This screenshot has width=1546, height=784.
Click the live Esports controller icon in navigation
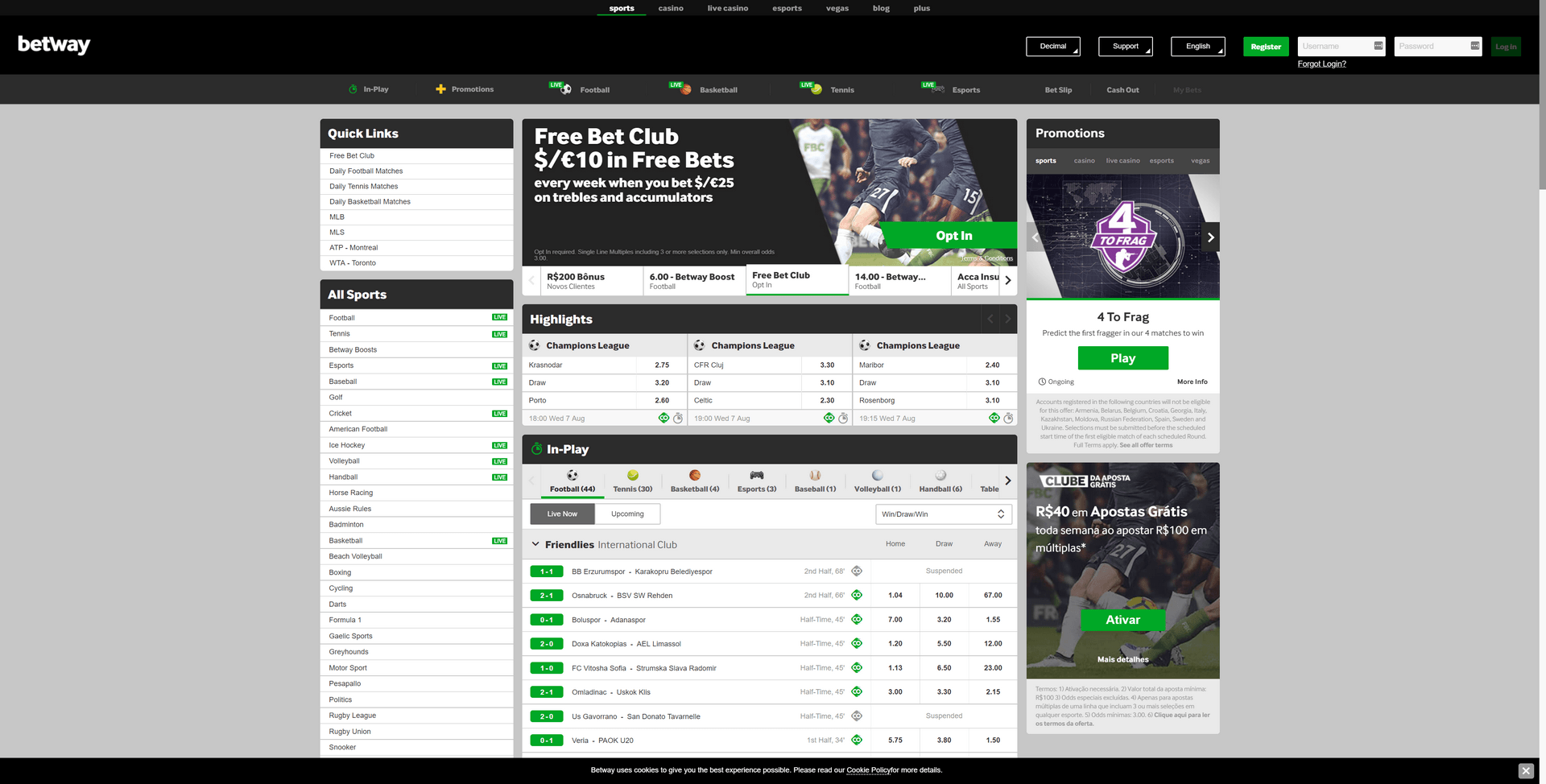(x=938, y=89)
